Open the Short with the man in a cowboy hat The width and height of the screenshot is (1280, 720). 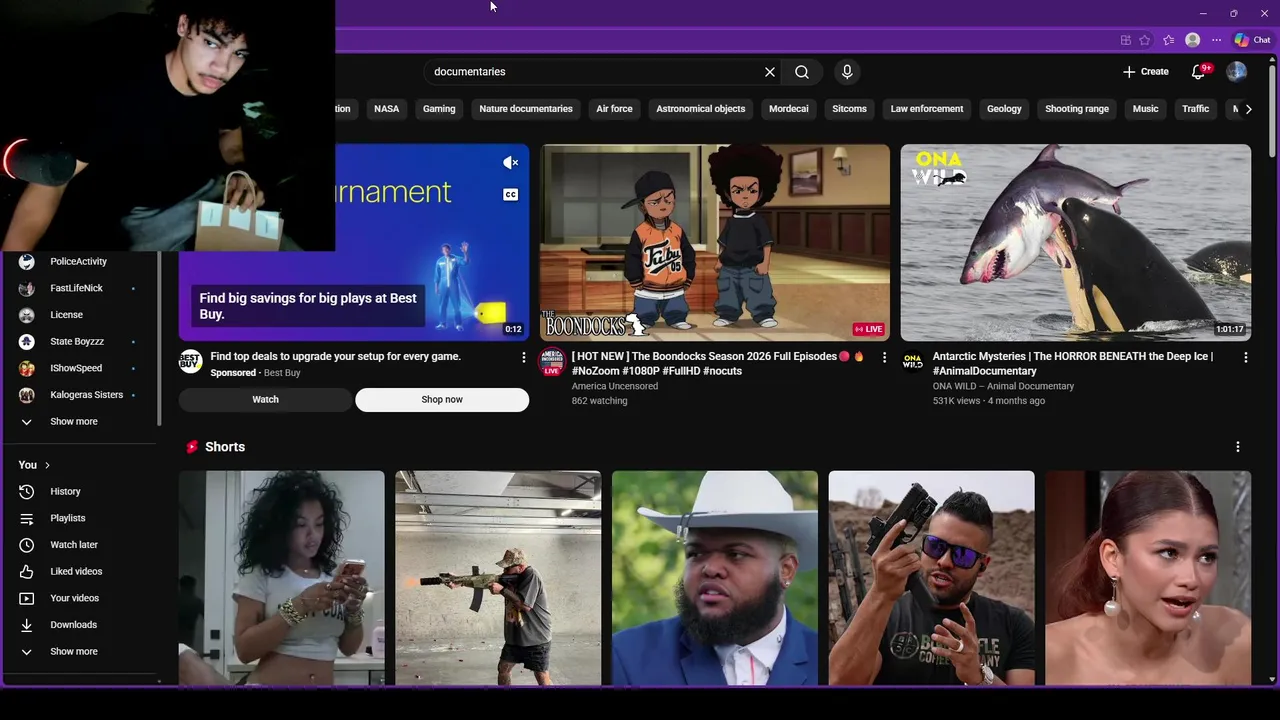tap(715, 578)
